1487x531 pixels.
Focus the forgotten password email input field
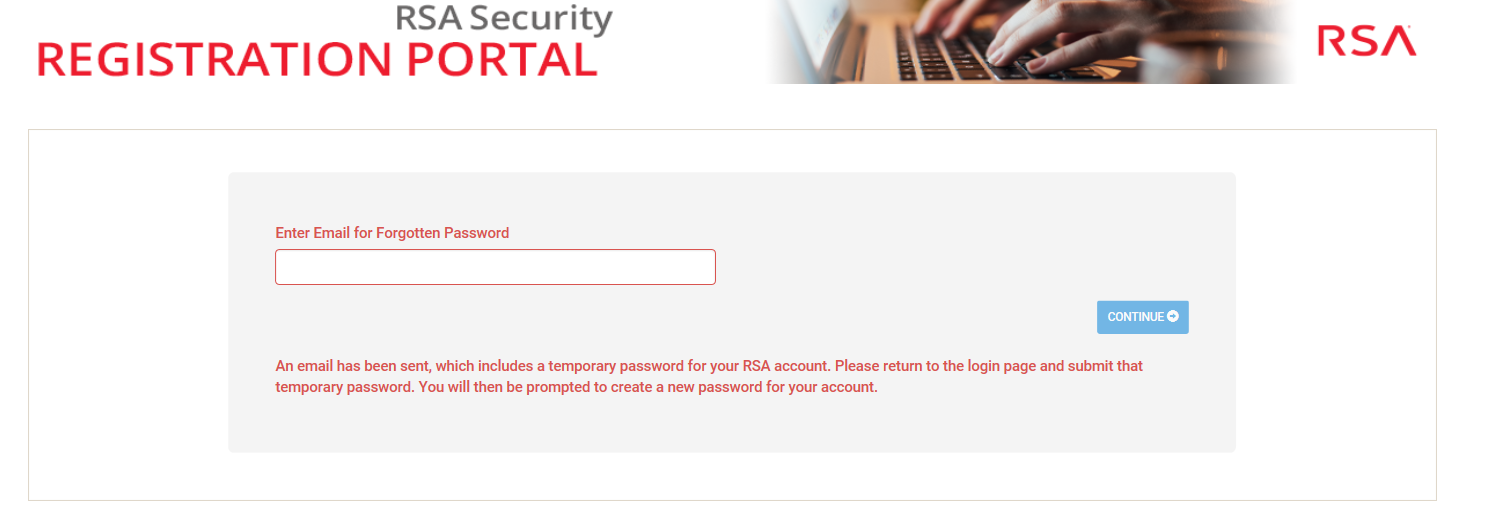(495, 267)
